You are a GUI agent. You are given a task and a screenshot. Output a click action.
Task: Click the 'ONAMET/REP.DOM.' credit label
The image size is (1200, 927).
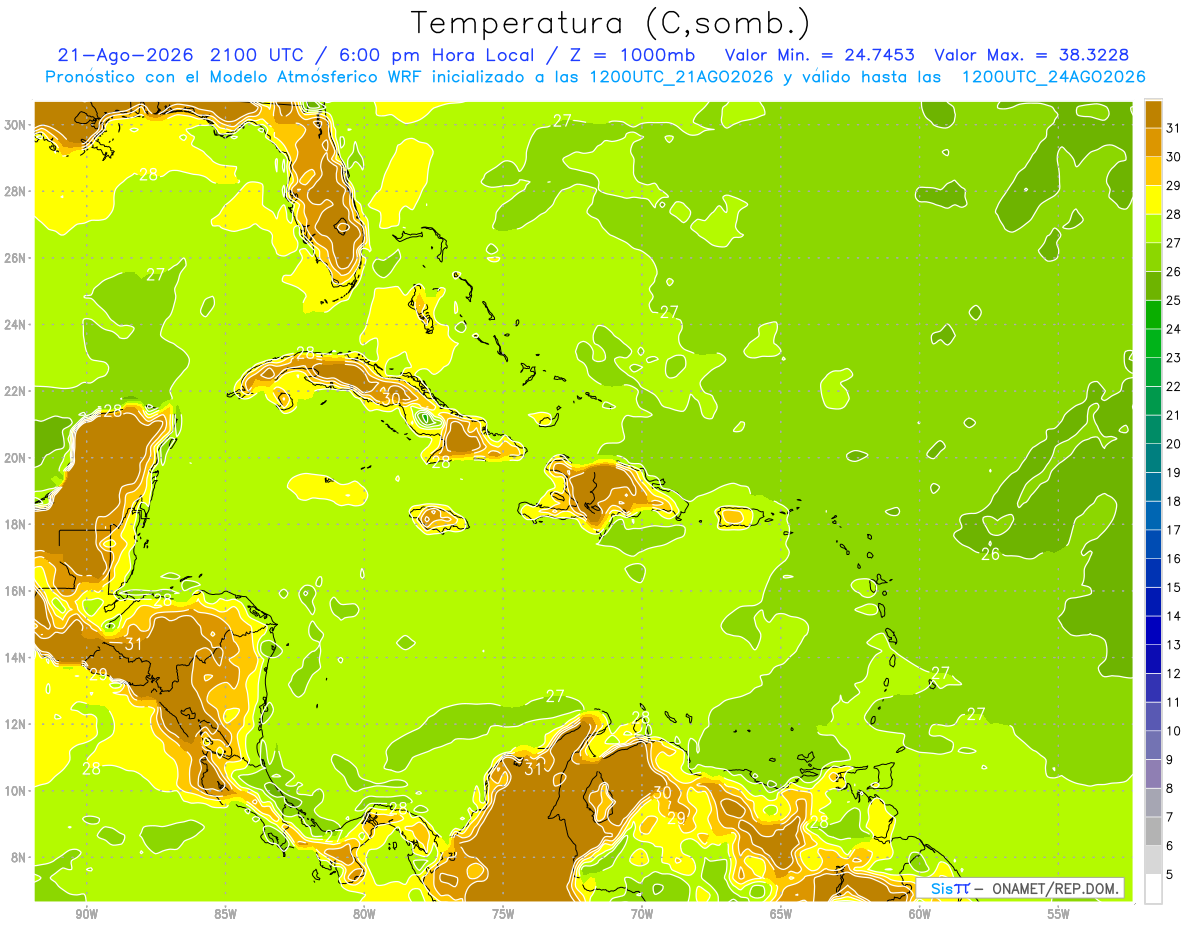(1056, 888)
